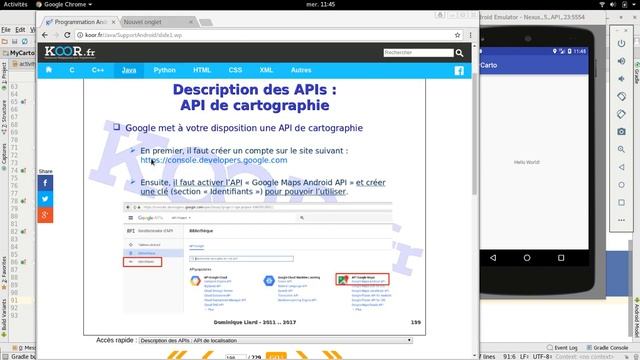Go to the previous slide arrow
640x360 pixels.
pos(207,355)
